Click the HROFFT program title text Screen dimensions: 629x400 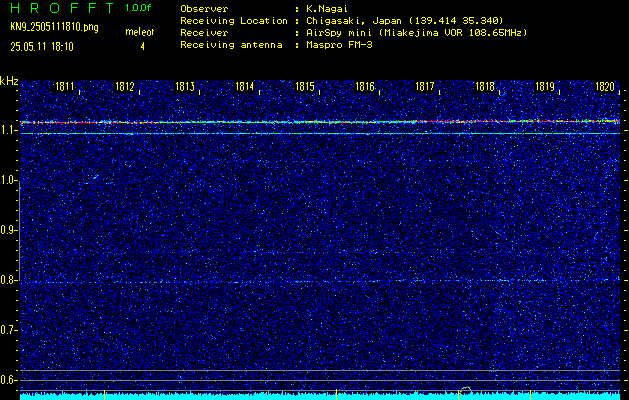pyautogui.click(x=63, y=8)
